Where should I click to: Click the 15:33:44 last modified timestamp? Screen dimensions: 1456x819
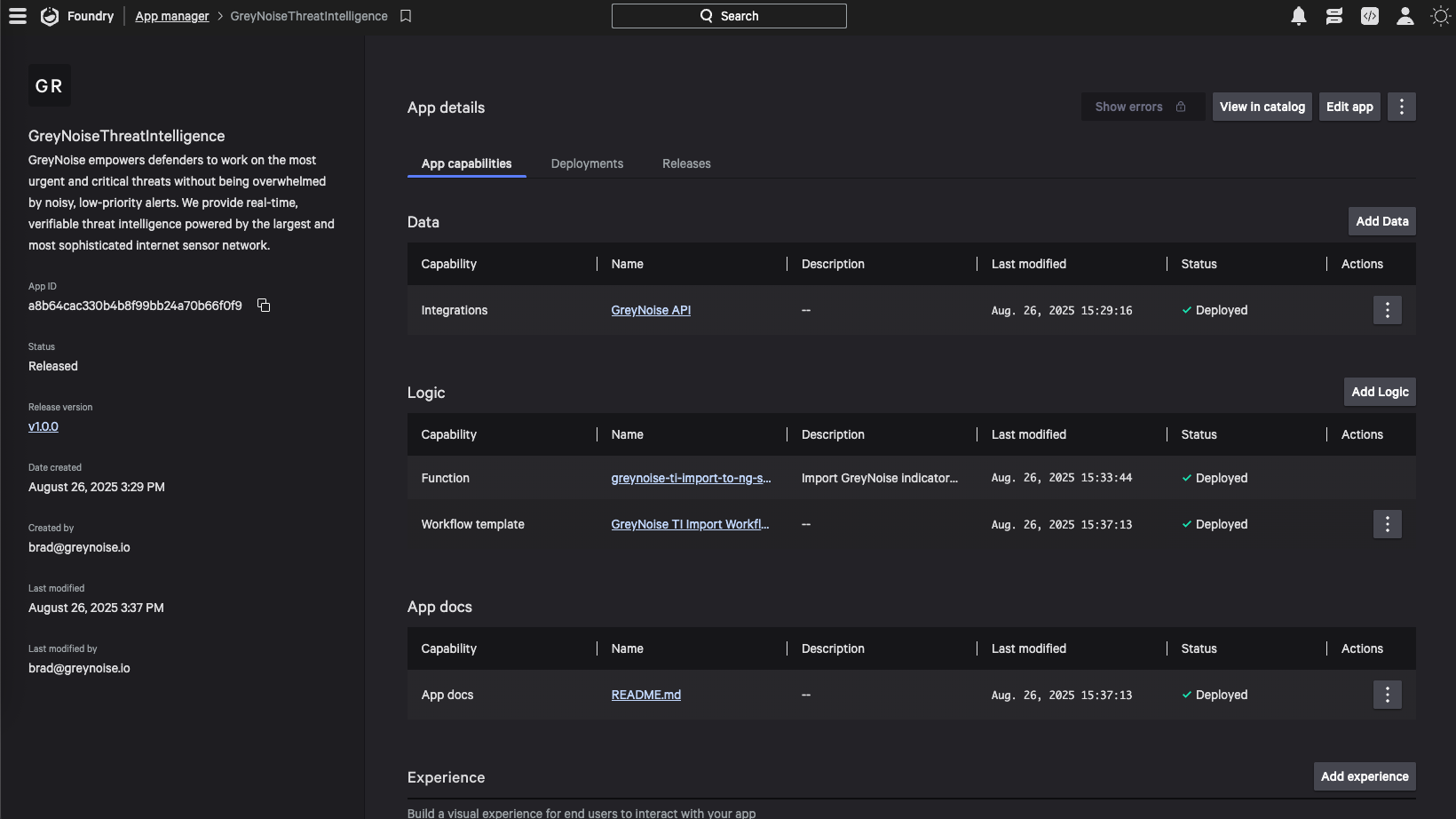pos(1062,478)
